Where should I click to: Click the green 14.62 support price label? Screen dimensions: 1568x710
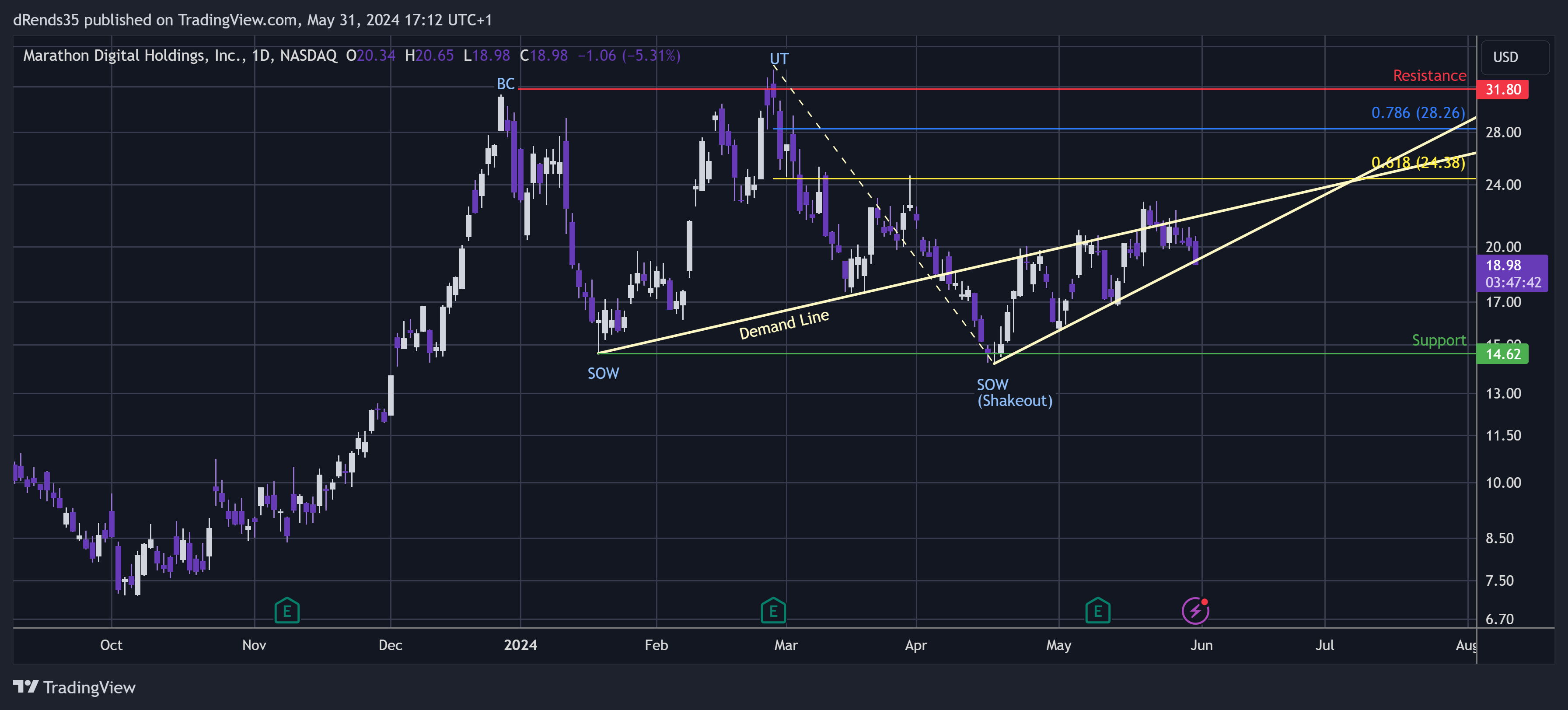click(x=1502, y=354)
